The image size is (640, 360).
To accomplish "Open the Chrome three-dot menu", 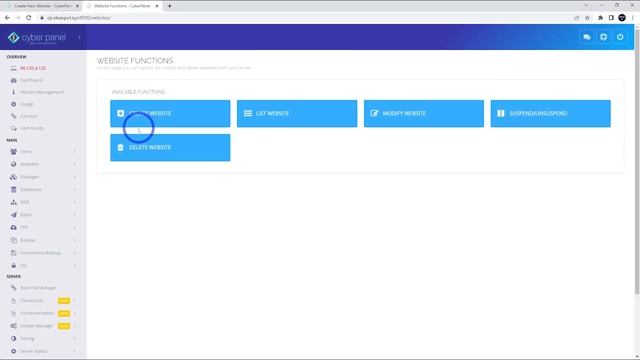I will [633, 18].
